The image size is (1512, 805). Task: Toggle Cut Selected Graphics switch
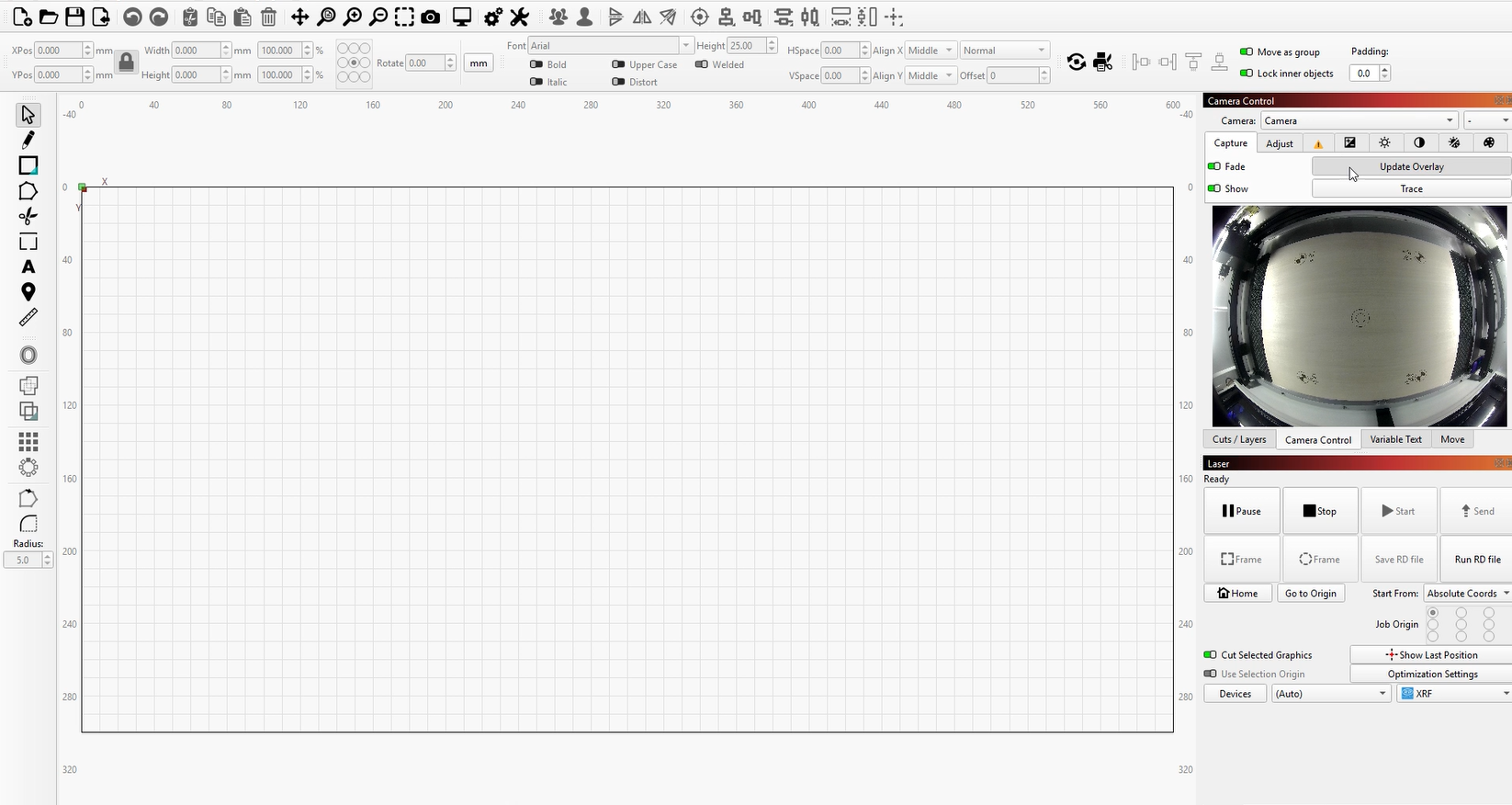click(x=1210, y=655)
